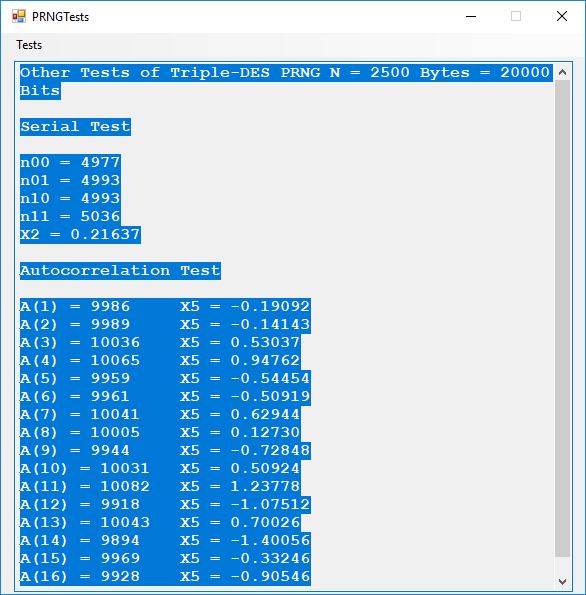Click the 'A(8) = 10005' entry
The width and height of the screenshot is (586, 595).
click(80, 433)
